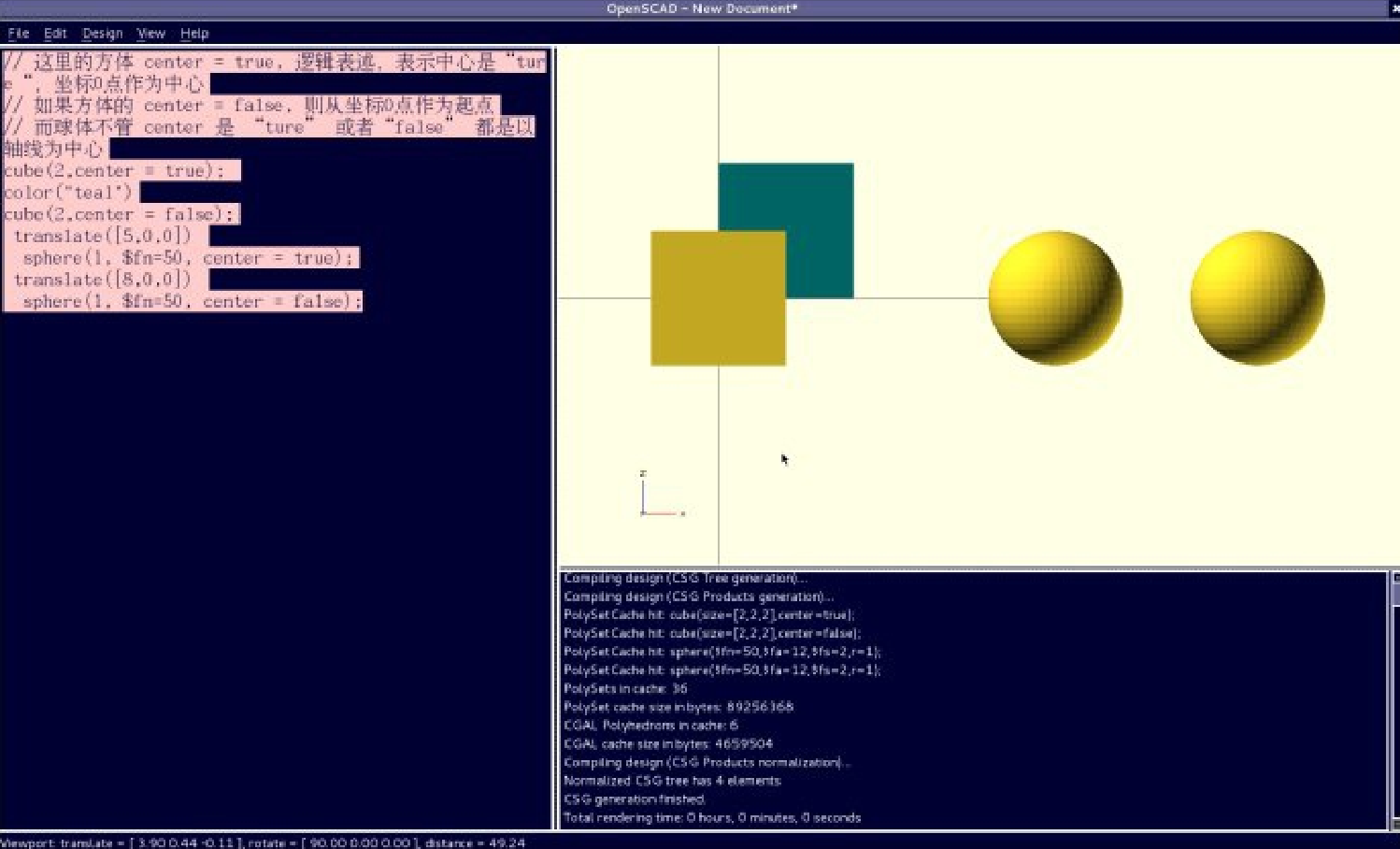1400x849 pixels.
Task: Close the OpenSCAD window
Action: pyautogui.click(x=1394, y=8)
